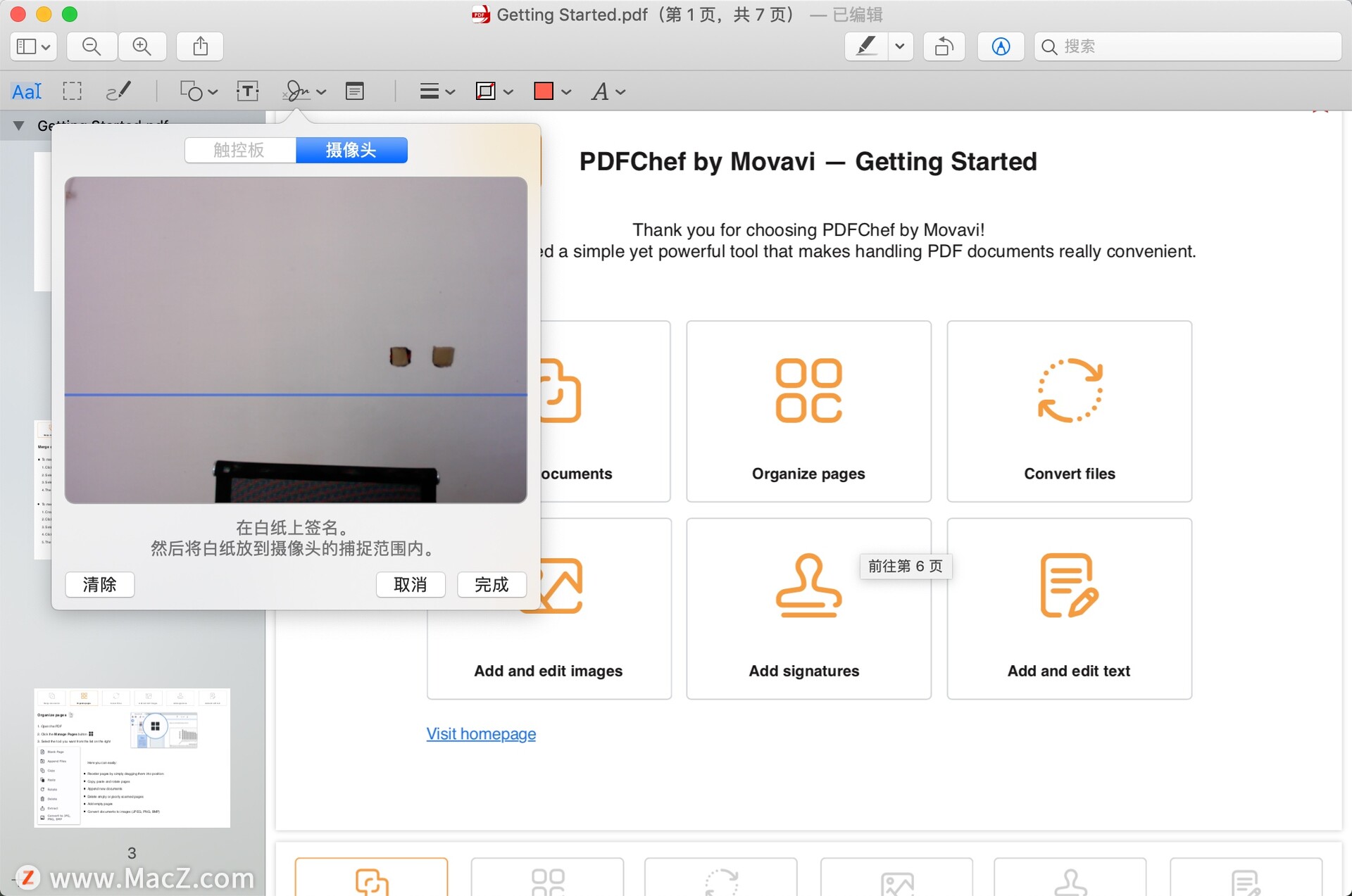Click the bottom orange merge documents tab
The height and width of the screenshot is (896, 1352).
[372, 878]
